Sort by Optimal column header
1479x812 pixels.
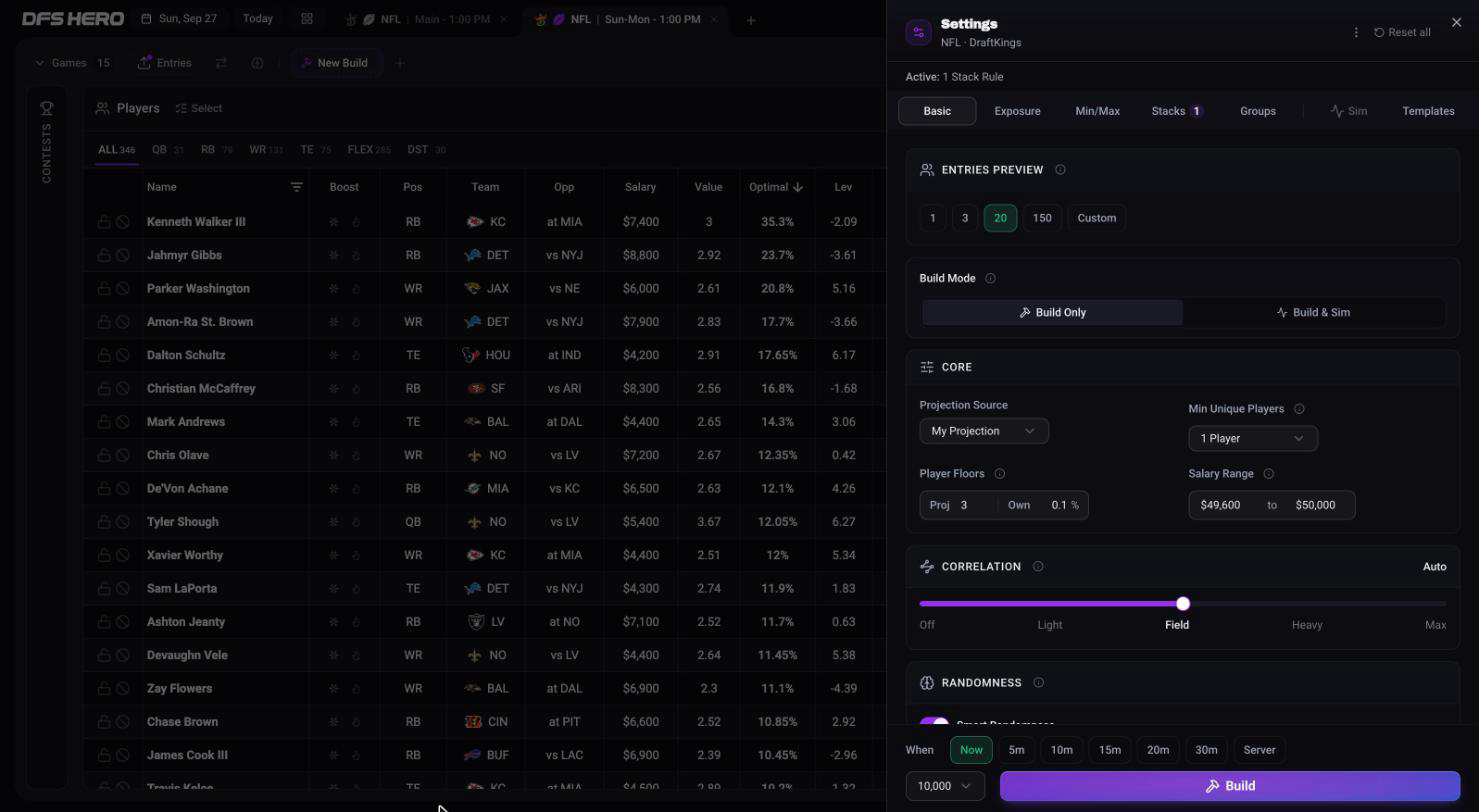point(776,187)
